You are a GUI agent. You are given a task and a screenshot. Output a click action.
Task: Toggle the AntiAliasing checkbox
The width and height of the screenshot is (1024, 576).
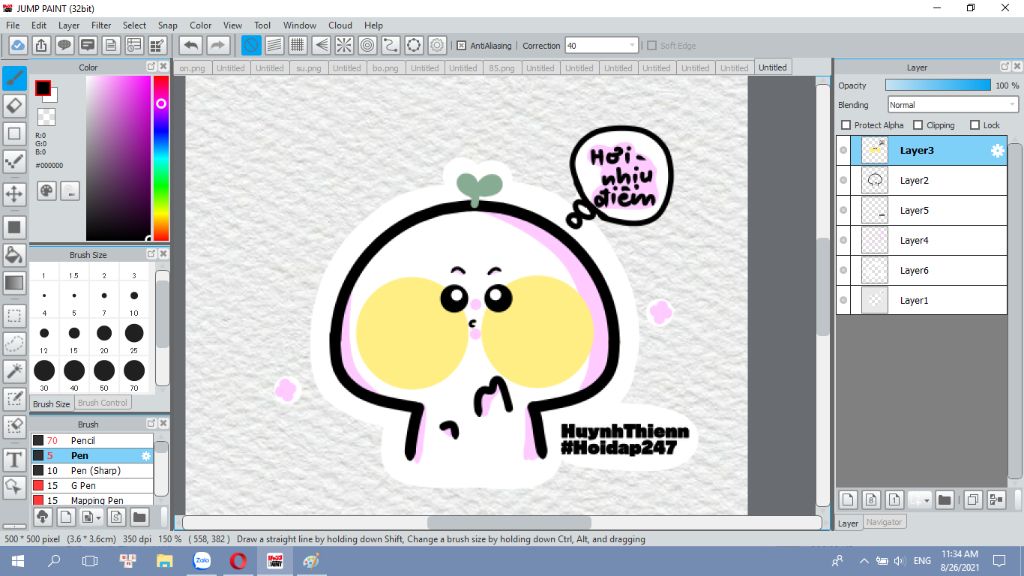pyautogui.click(x=461, y=46)
